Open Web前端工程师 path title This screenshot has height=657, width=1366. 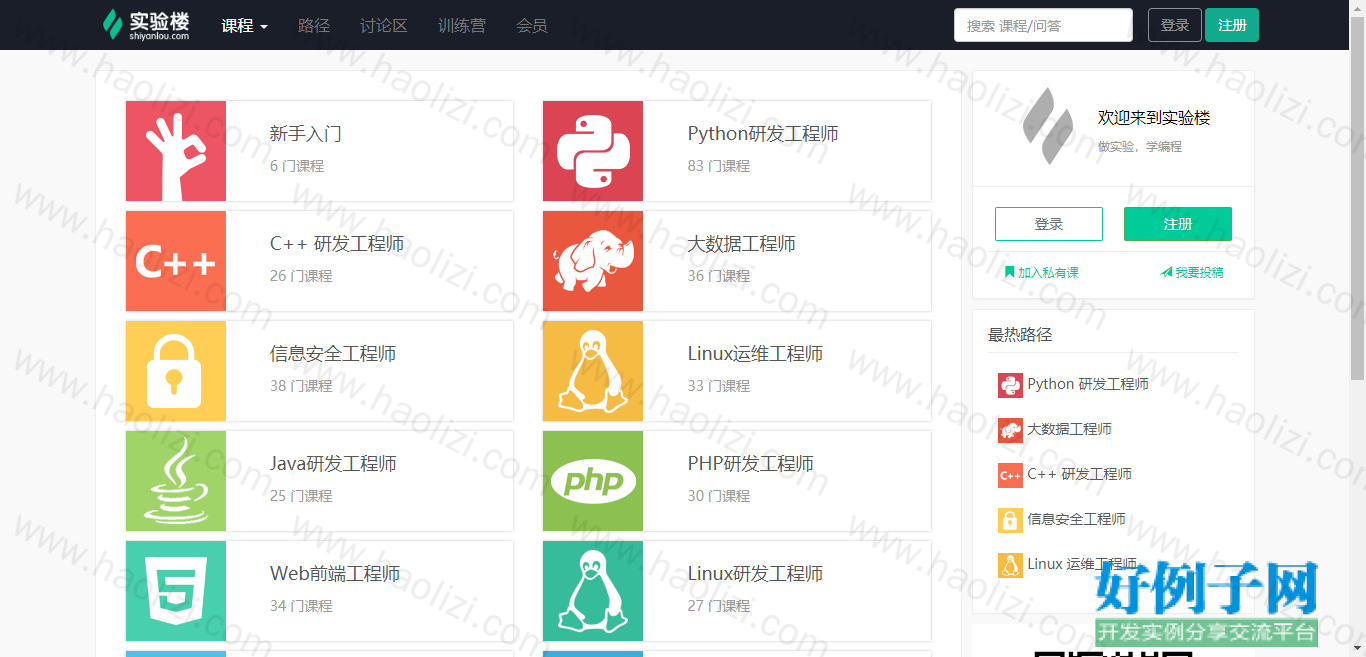coord(335,574)
